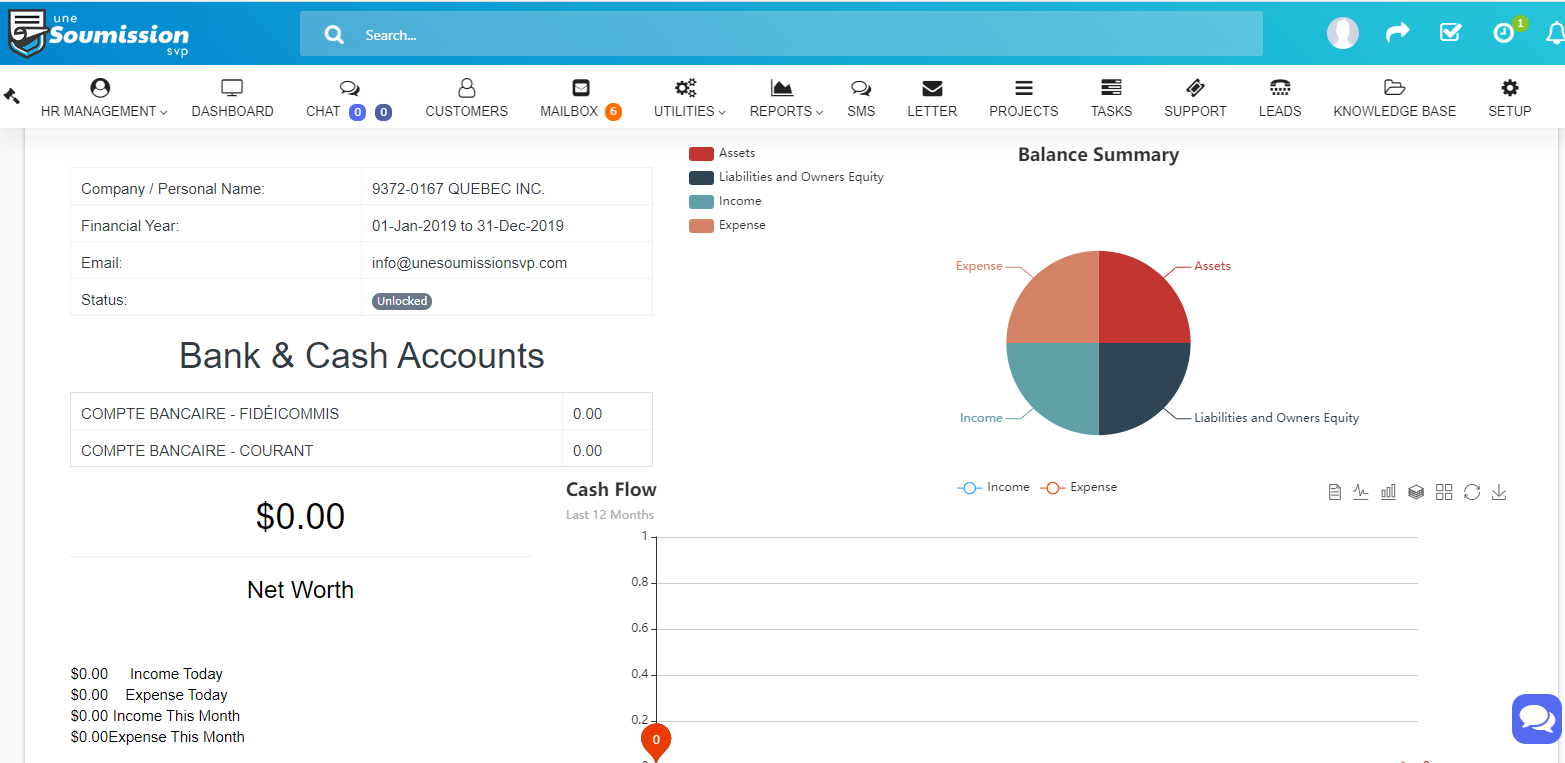Click the Search input field
1565x763 pixels.
pyautogui.click(x=781, y=34)
